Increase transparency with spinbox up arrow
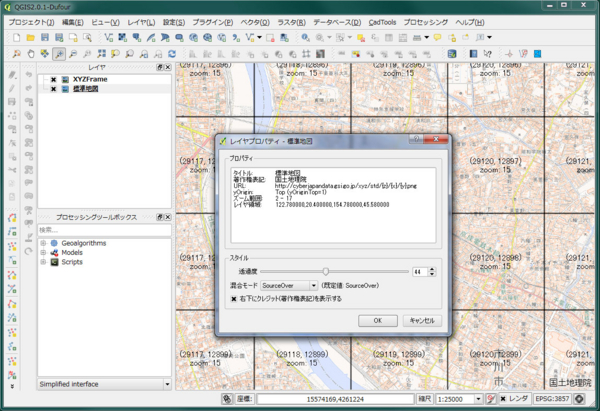Viewport: 600px width, 411px height. tap(432, 269)
